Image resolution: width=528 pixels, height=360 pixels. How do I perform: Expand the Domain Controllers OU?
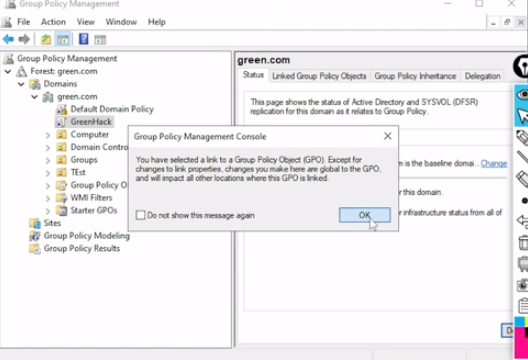pyautogui.click(x=48, y=148)
